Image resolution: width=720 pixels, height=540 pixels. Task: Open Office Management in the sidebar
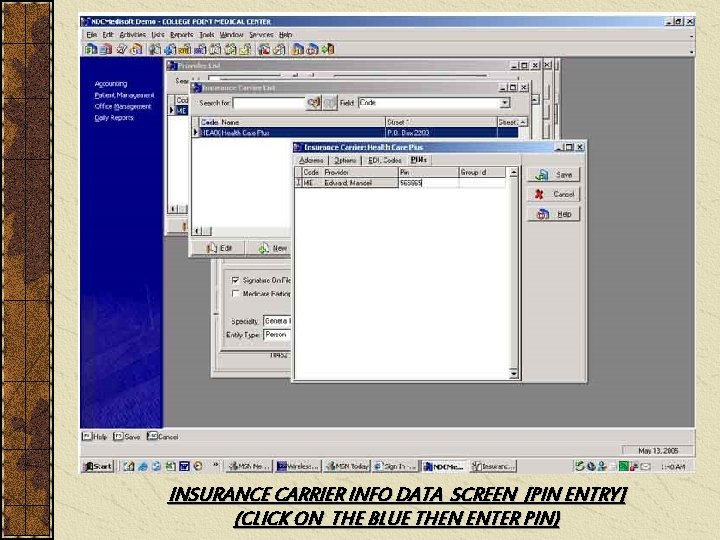123,107
